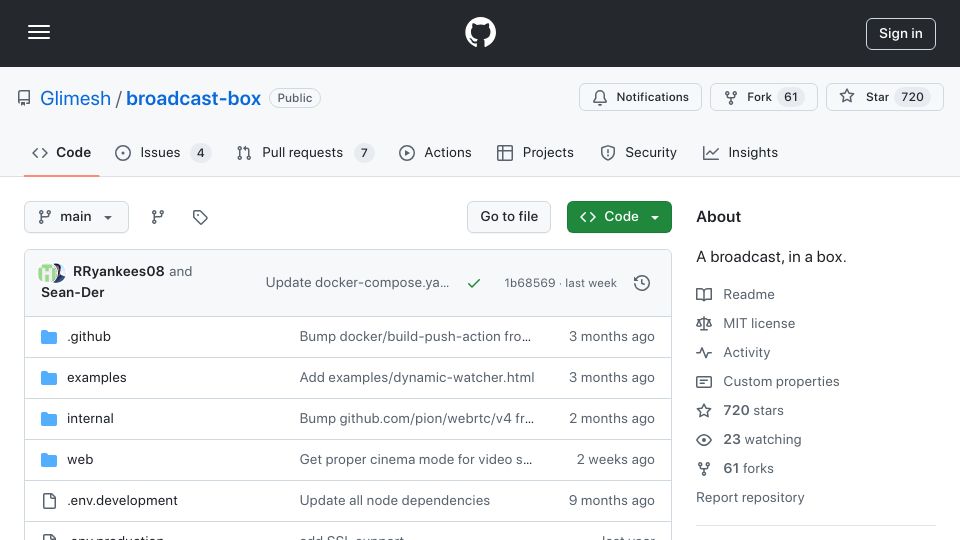
Task: Open the Projects tab
Action: (x=535, y=152)
